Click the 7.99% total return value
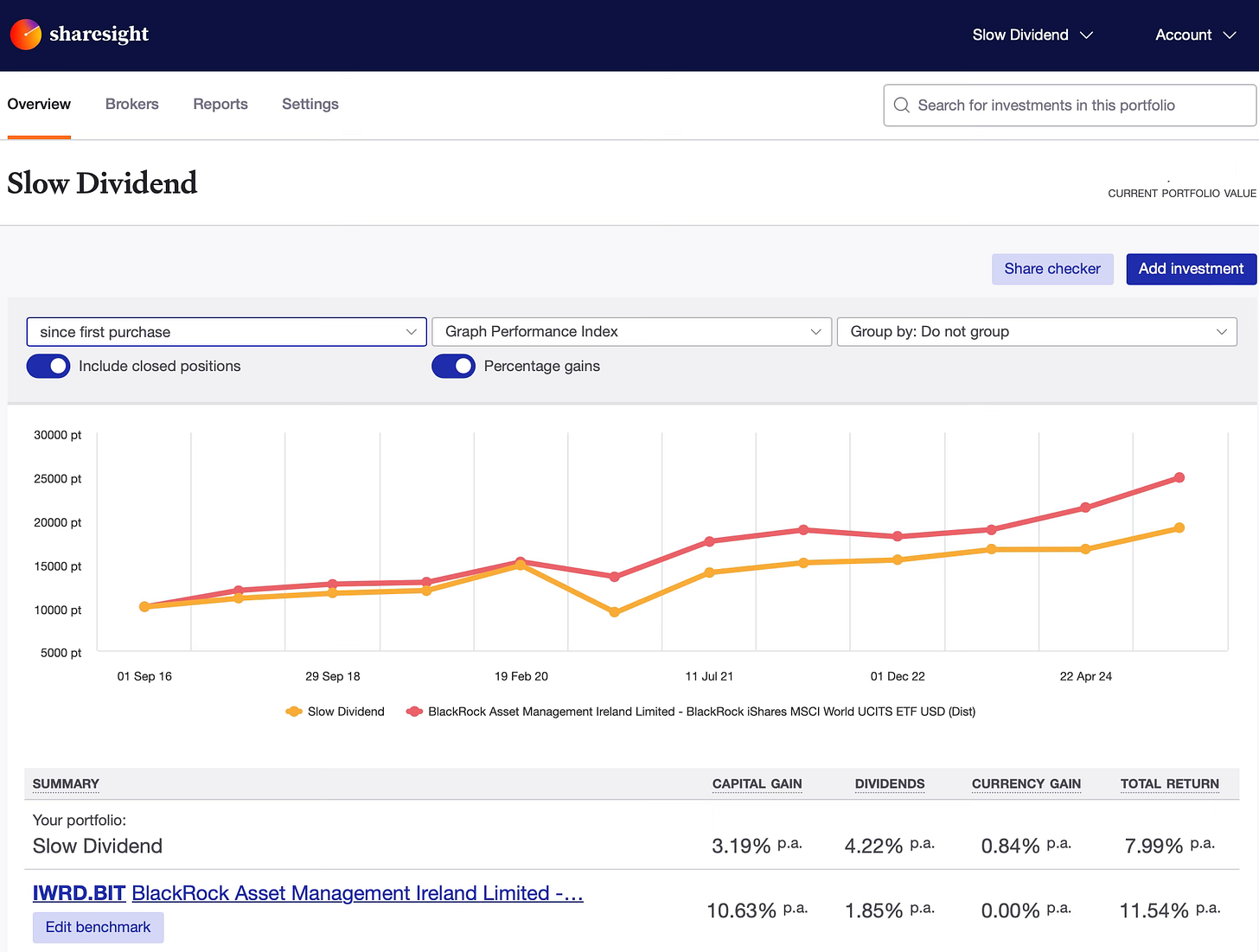Screen dimensions: 1259x952 click(1169, 846)
